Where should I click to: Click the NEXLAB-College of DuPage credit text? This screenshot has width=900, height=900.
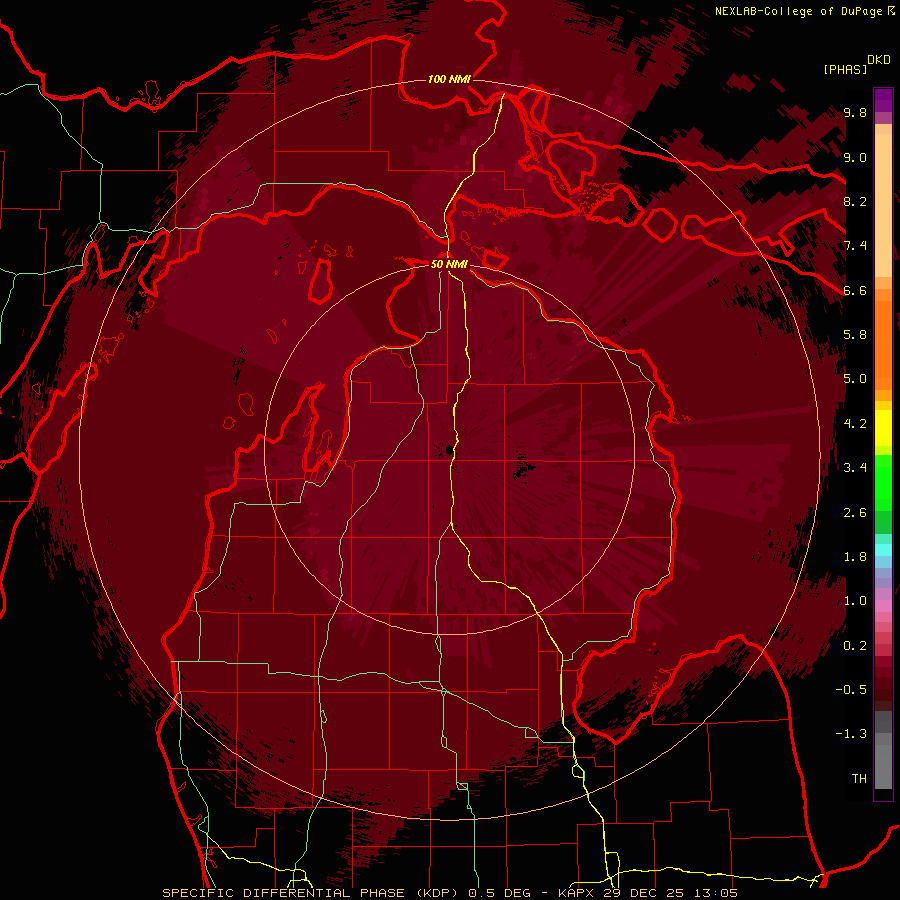pyautogui.click(x=798, y=11)
